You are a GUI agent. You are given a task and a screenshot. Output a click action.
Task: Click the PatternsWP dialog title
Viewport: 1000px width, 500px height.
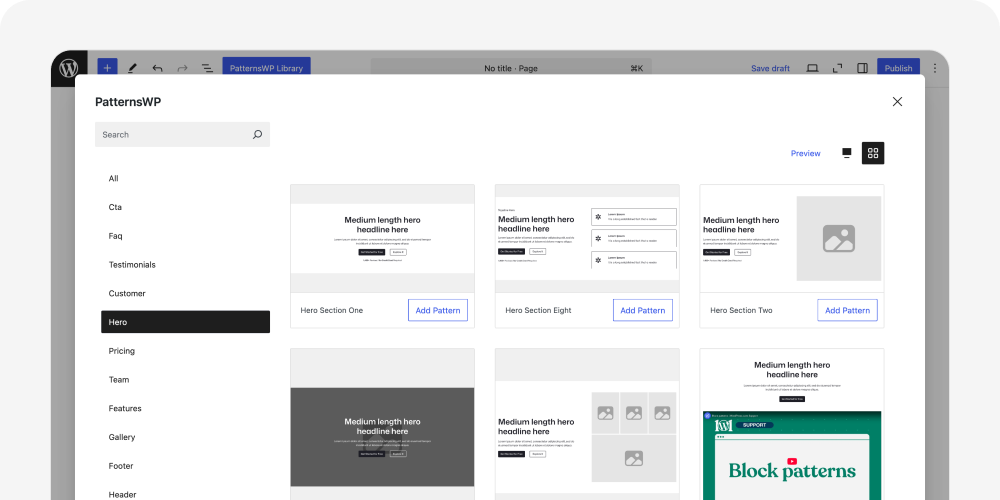[x=128, y=101]
